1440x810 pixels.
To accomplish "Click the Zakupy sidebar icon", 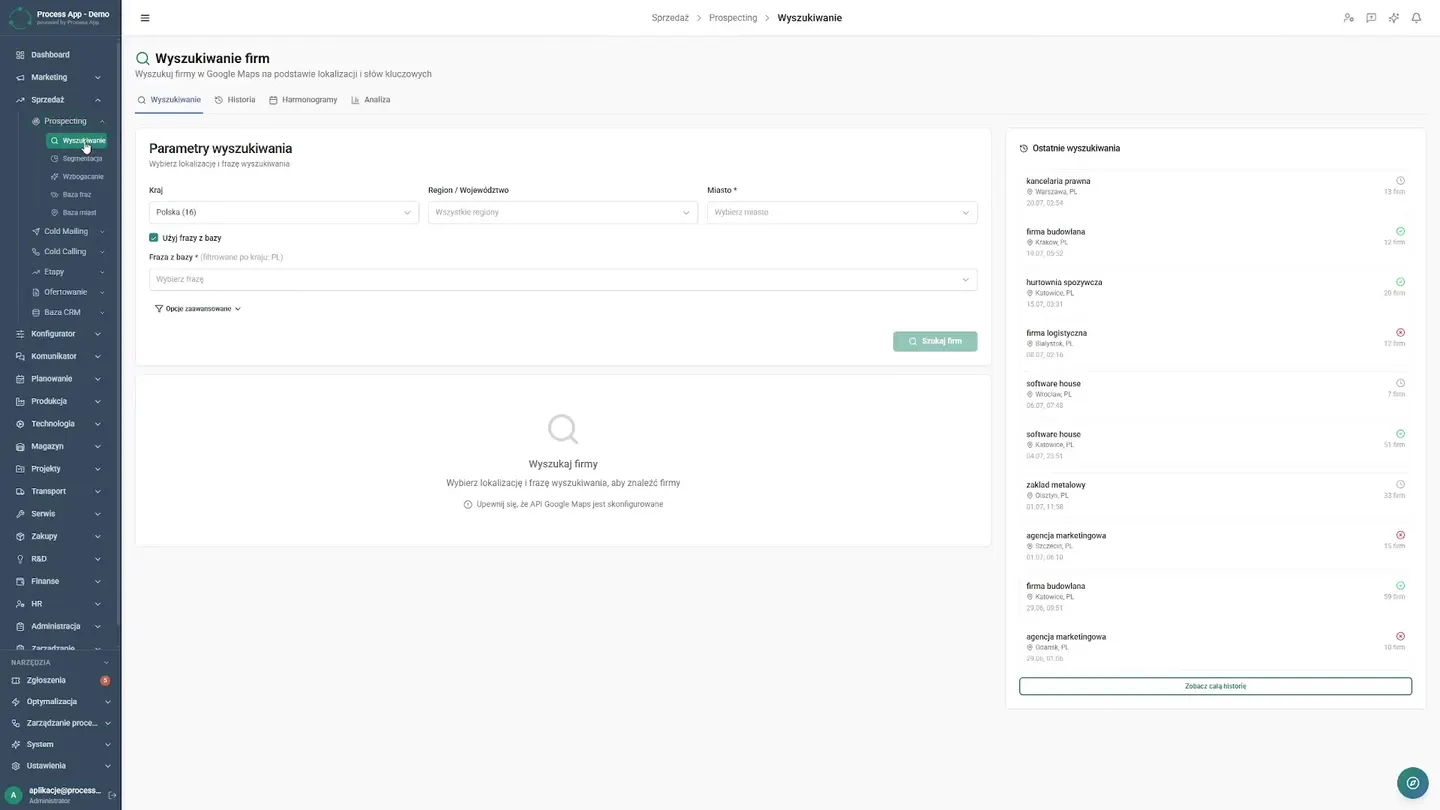I will coord(20,536).
